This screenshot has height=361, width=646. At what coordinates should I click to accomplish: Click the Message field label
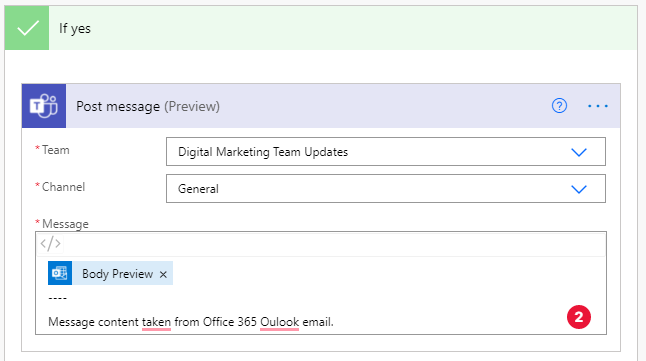point(65,224)
